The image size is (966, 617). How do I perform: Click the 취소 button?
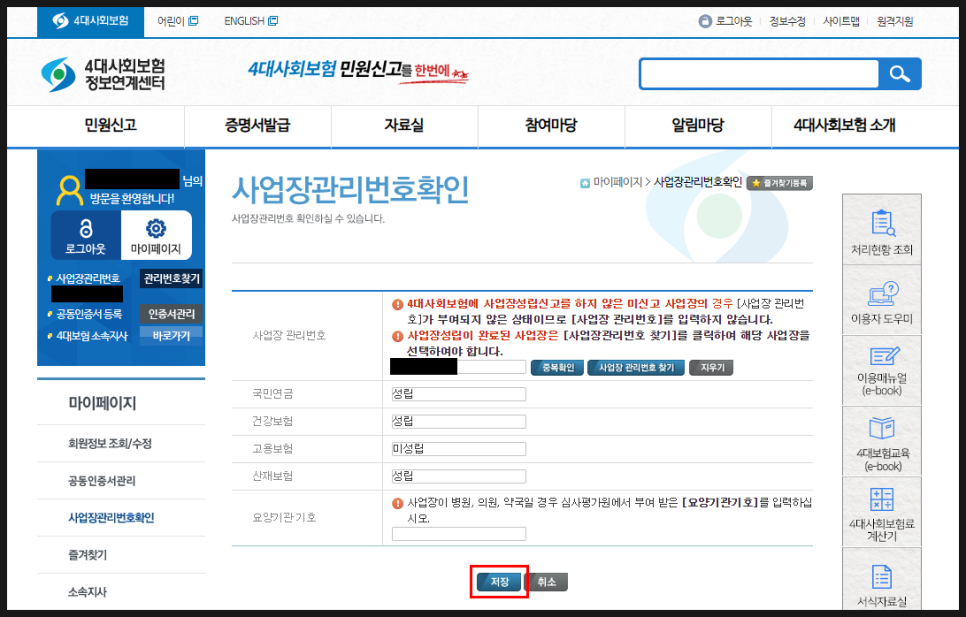546,582
